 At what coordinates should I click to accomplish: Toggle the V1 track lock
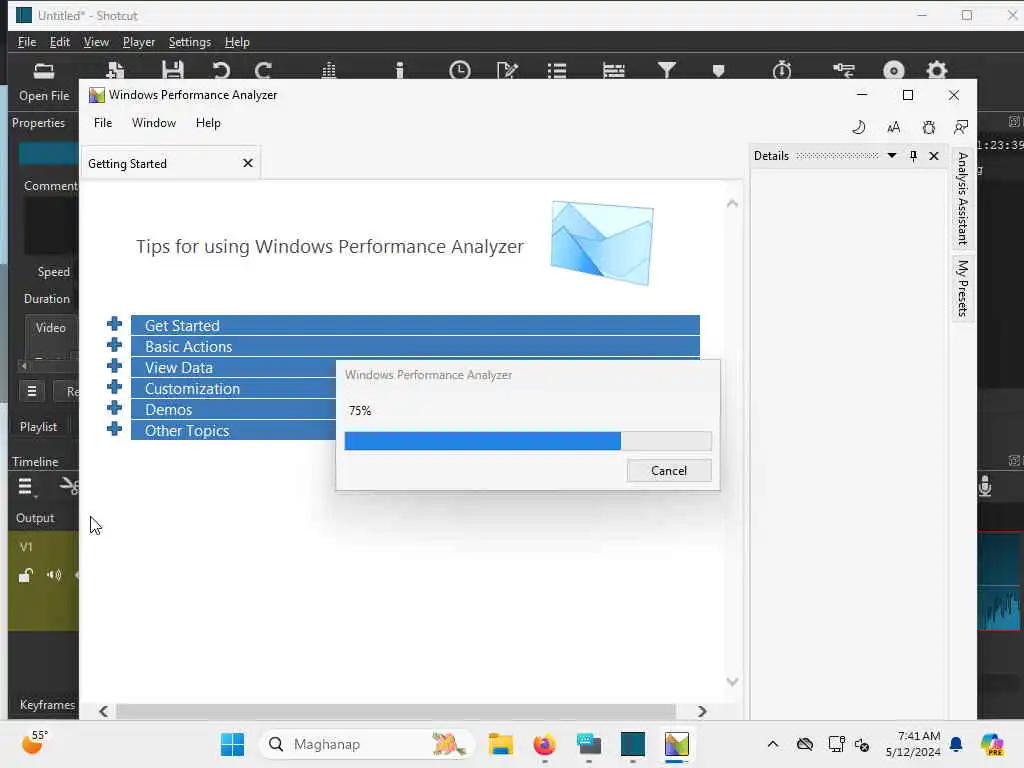[x=25, y=575]
